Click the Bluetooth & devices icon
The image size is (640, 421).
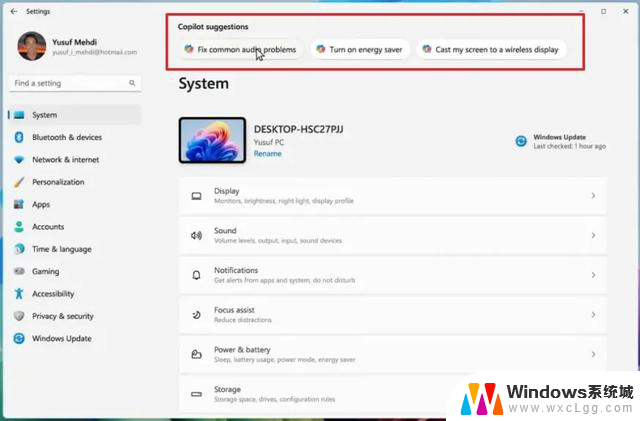click(x=19, y=137)
